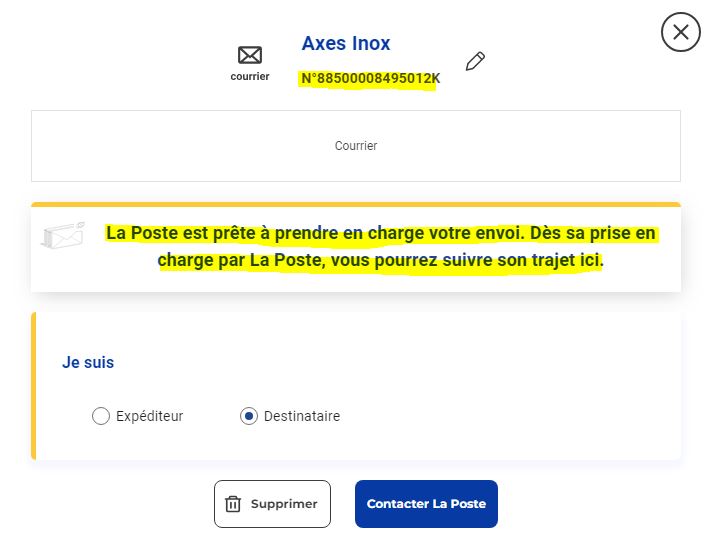Image resolution: width=711 pixels, height=540 pixels.
Task: Click the Expéditeur label text
Action: [x=150, y=416]
